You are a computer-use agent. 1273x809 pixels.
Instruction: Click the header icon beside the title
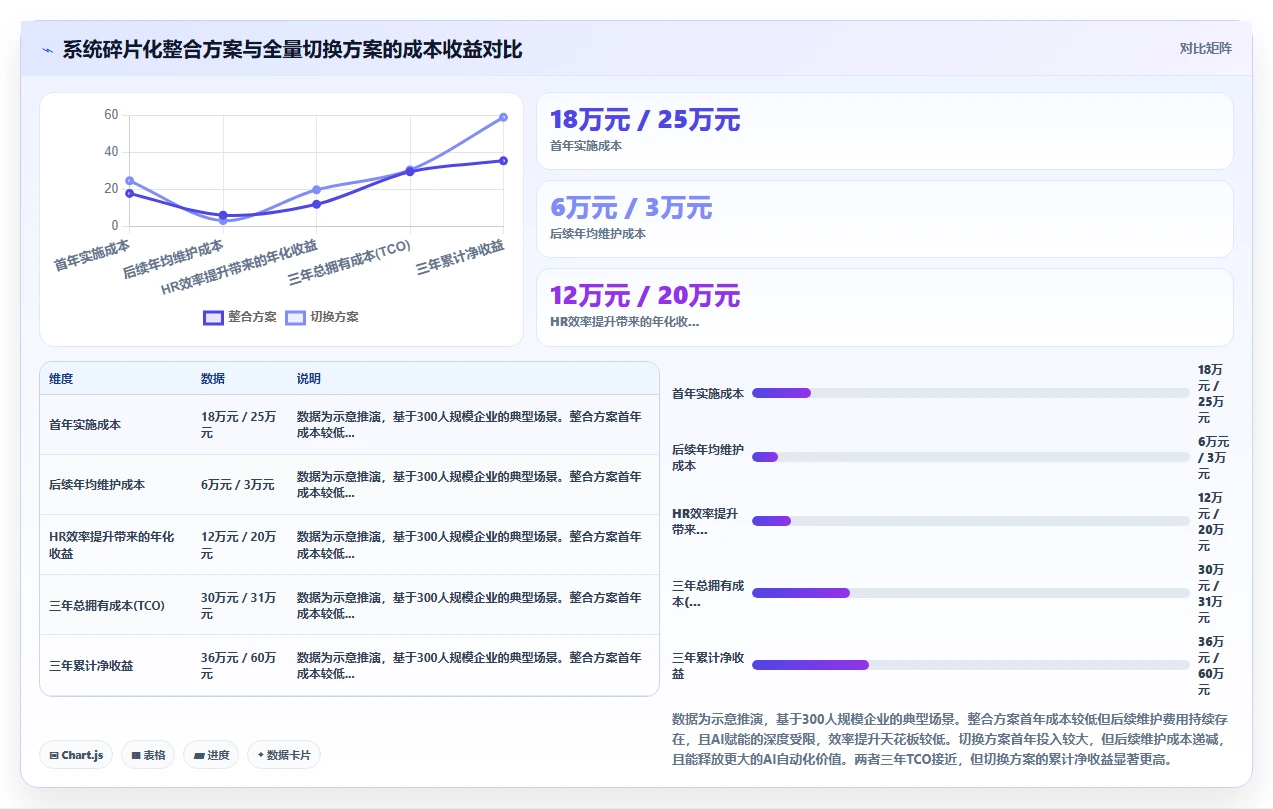click(47, 50)
